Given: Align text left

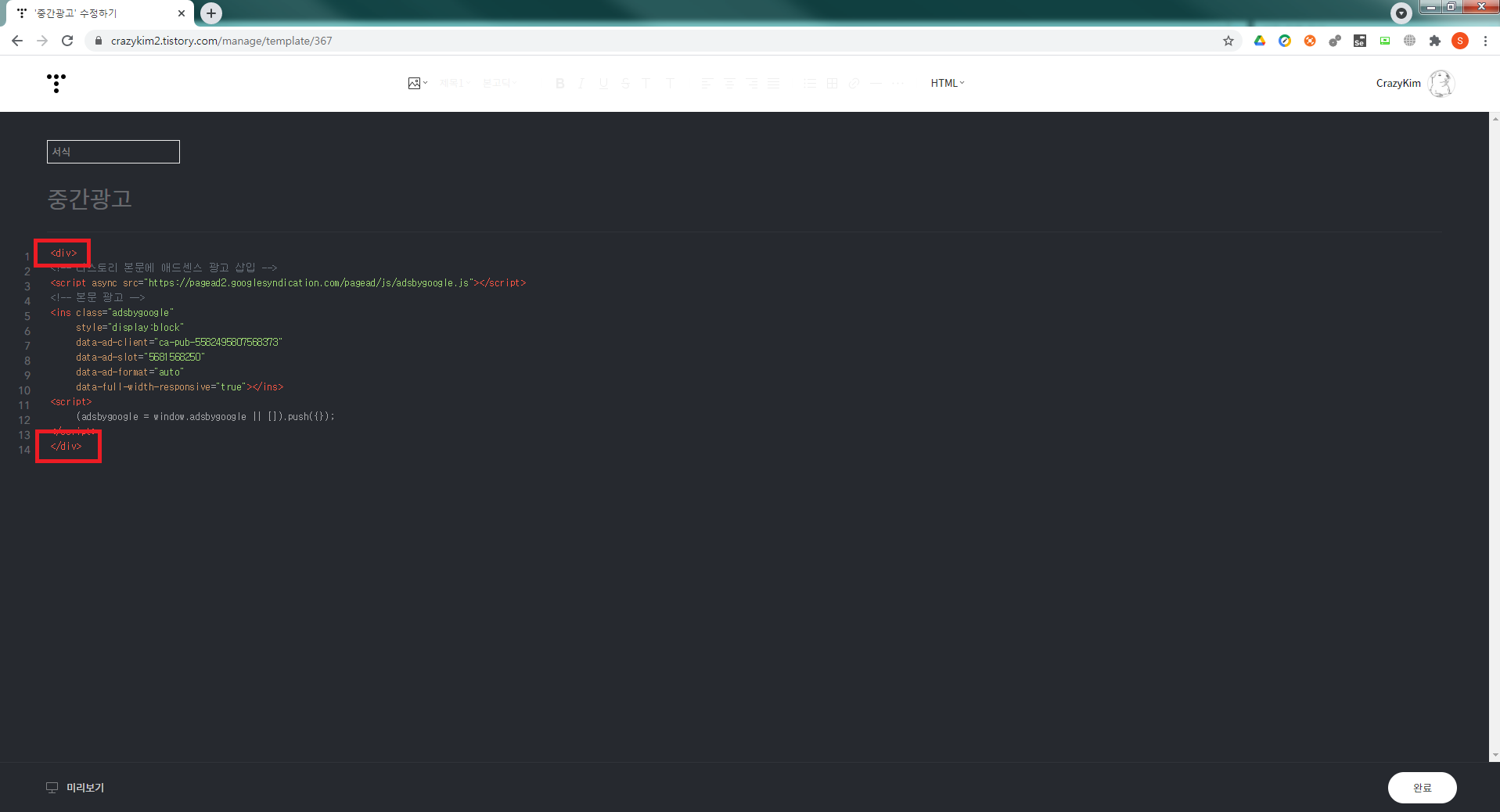Looking at the screenshot, I should tap(707, 83).
